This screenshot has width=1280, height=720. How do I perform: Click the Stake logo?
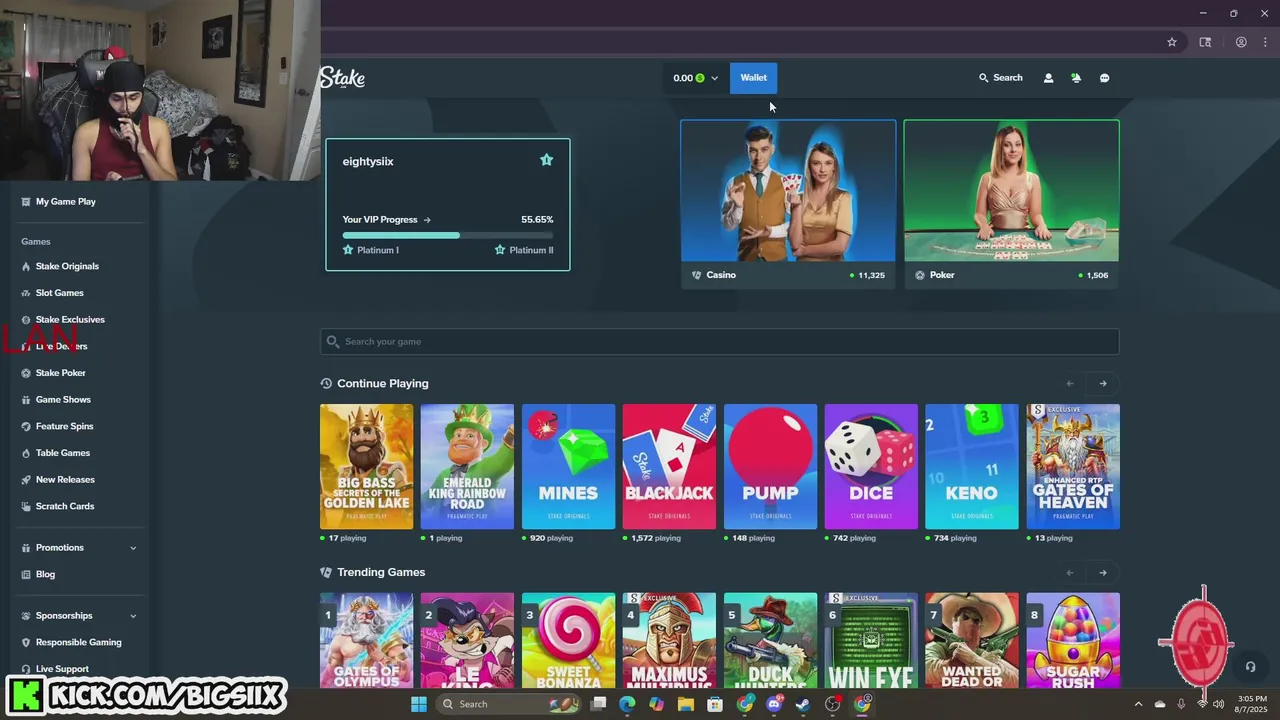click(342, 78)
